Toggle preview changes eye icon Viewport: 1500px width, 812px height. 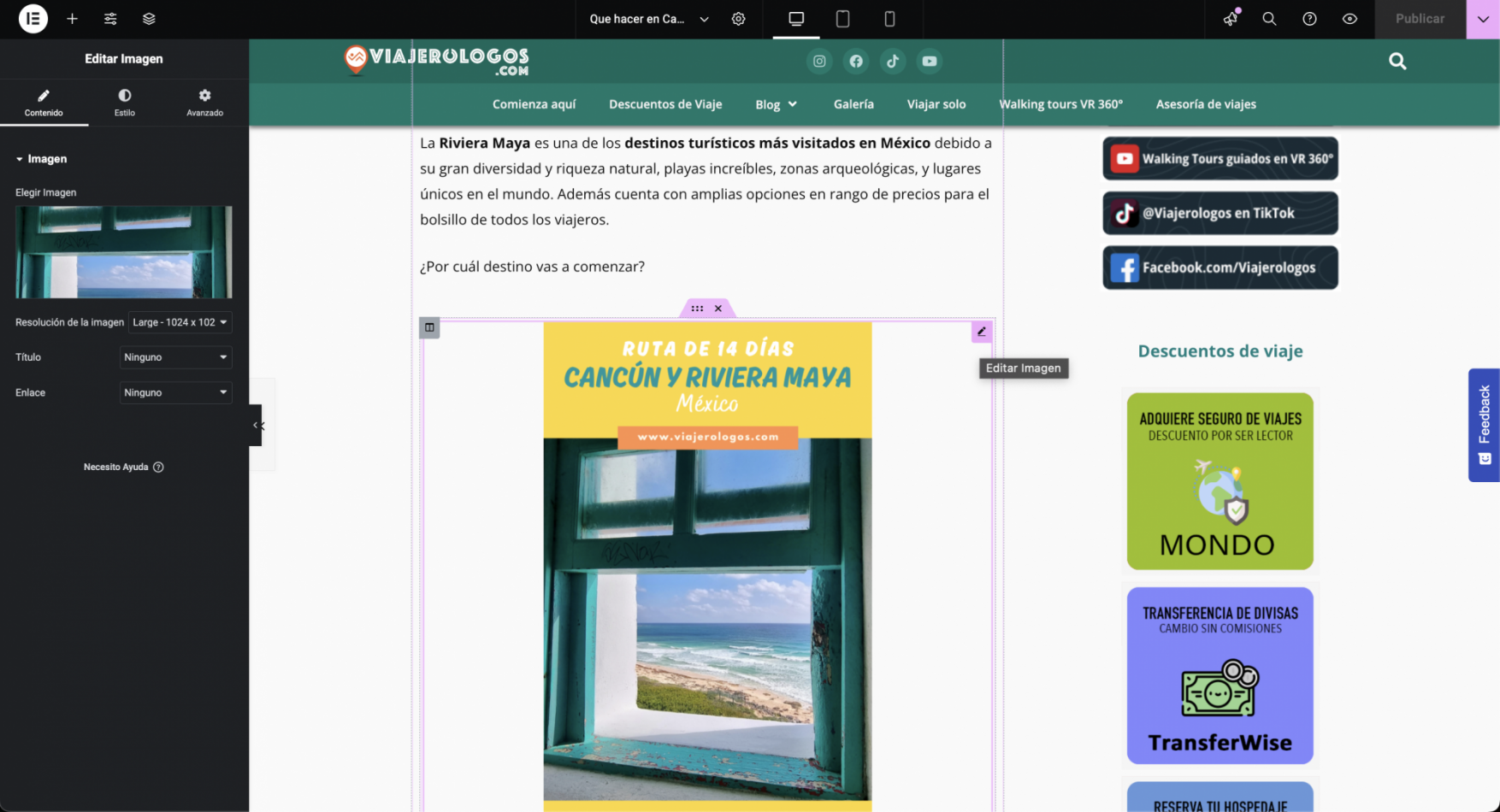1349,19
